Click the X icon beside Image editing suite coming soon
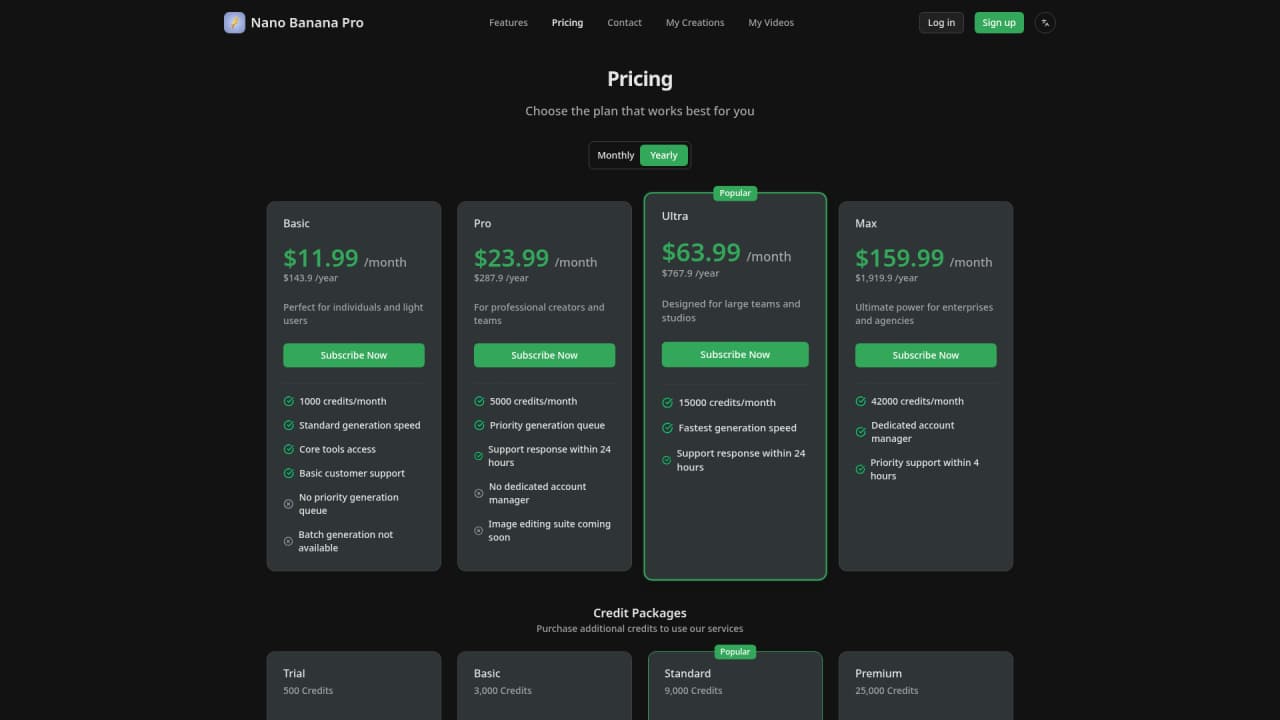The height and width of the screenshot is (720, 1280). (x=479, y=530)
